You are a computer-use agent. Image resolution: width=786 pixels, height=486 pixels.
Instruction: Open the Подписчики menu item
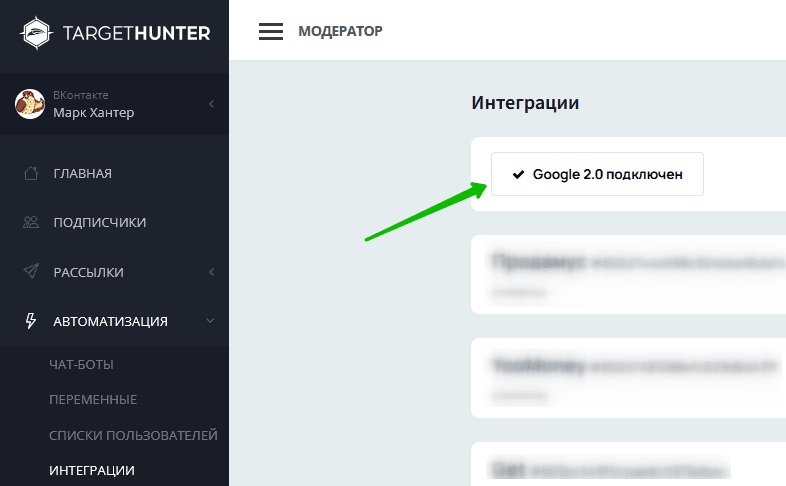coord(99,222)
